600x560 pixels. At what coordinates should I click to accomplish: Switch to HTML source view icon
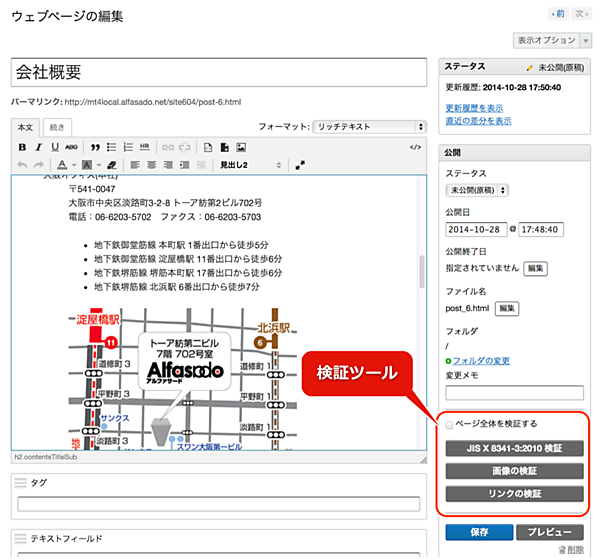[415, 147]
